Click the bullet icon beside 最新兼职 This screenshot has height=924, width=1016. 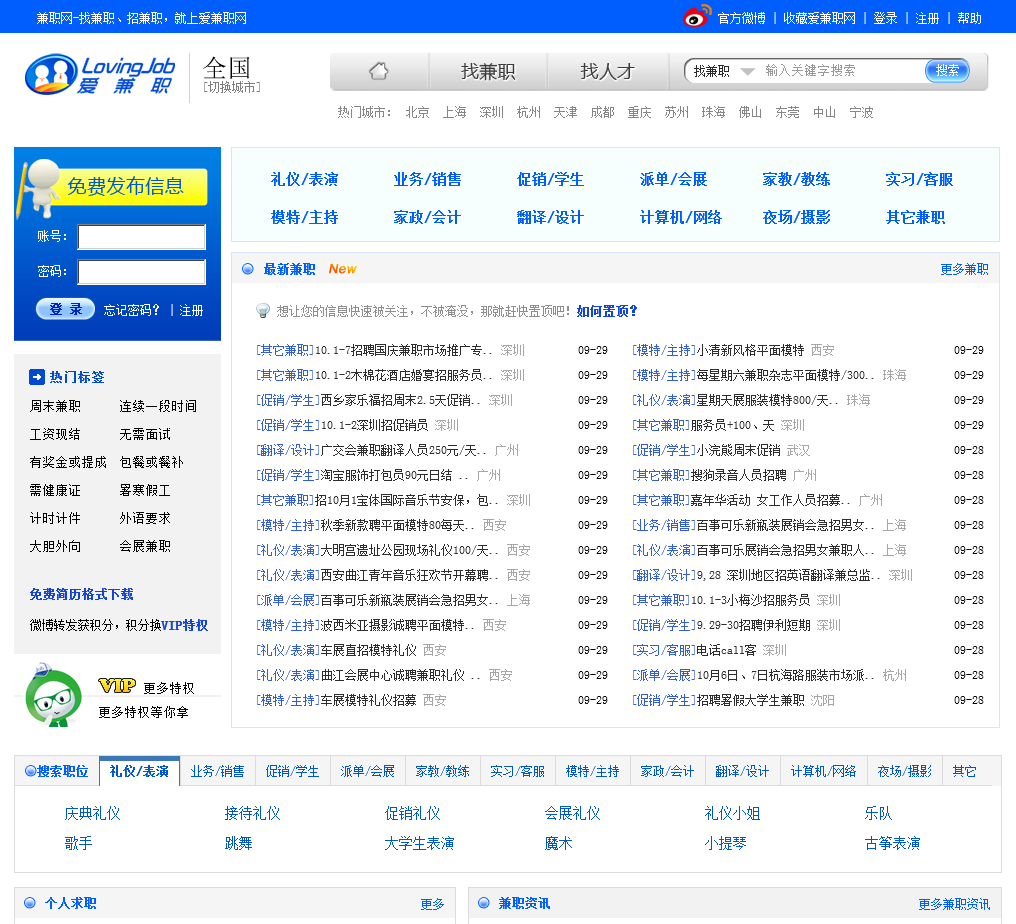[x=248, y=269]
